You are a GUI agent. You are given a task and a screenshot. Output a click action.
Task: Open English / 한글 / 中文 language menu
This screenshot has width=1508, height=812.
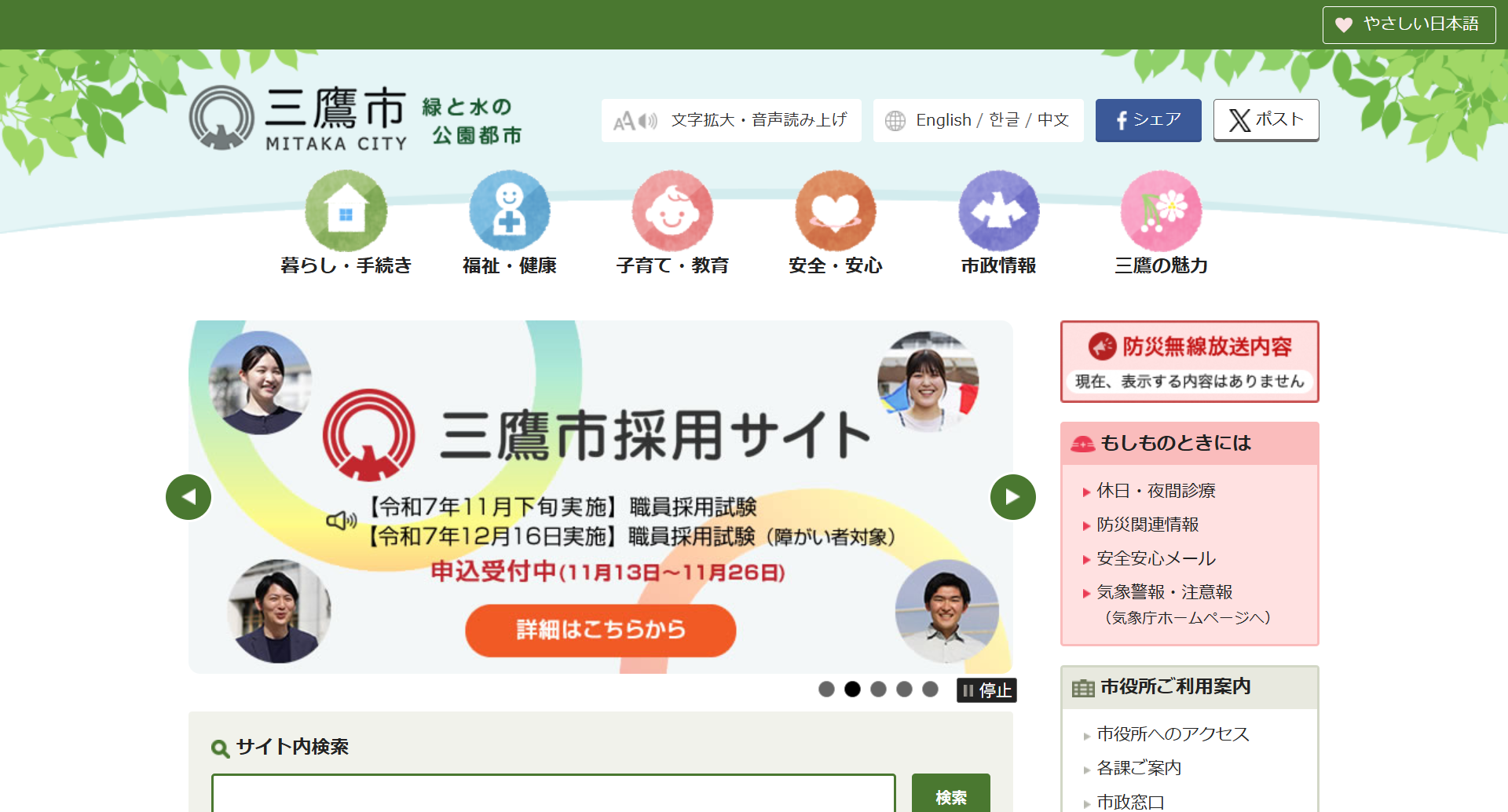pos(978,120)
